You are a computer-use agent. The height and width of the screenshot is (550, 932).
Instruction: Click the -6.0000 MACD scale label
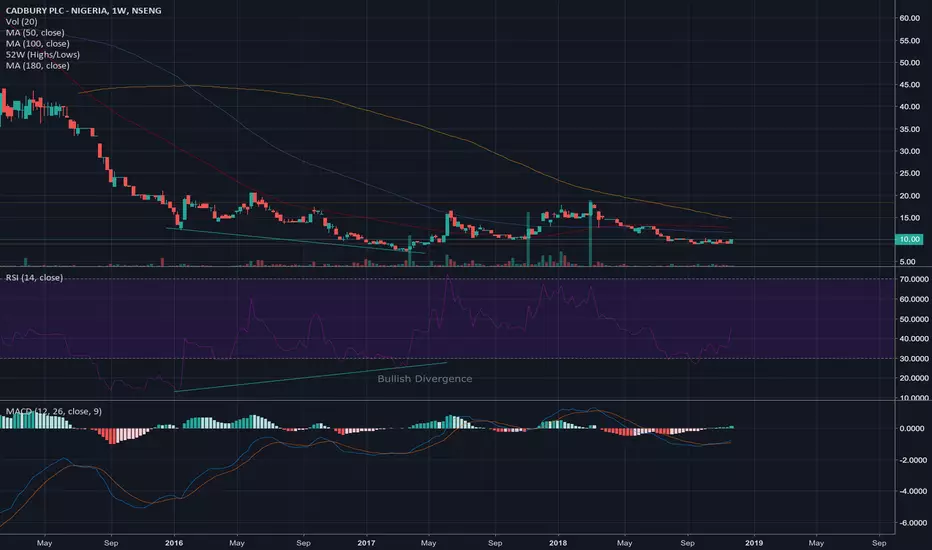[912, 523]
